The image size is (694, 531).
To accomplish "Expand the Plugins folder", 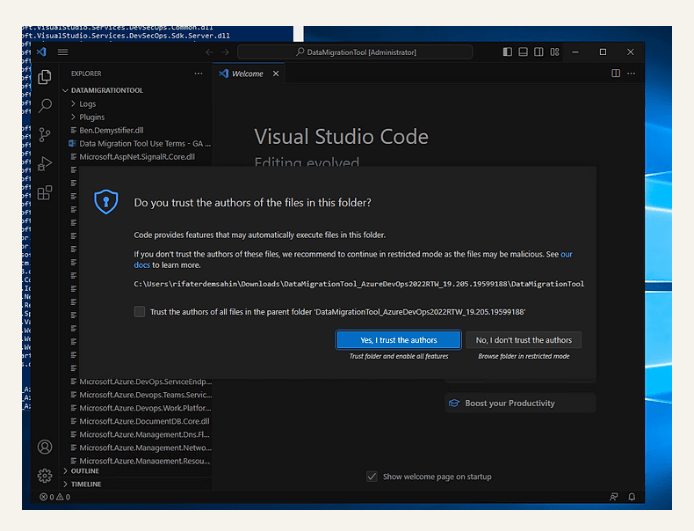I will pos(137,117).
